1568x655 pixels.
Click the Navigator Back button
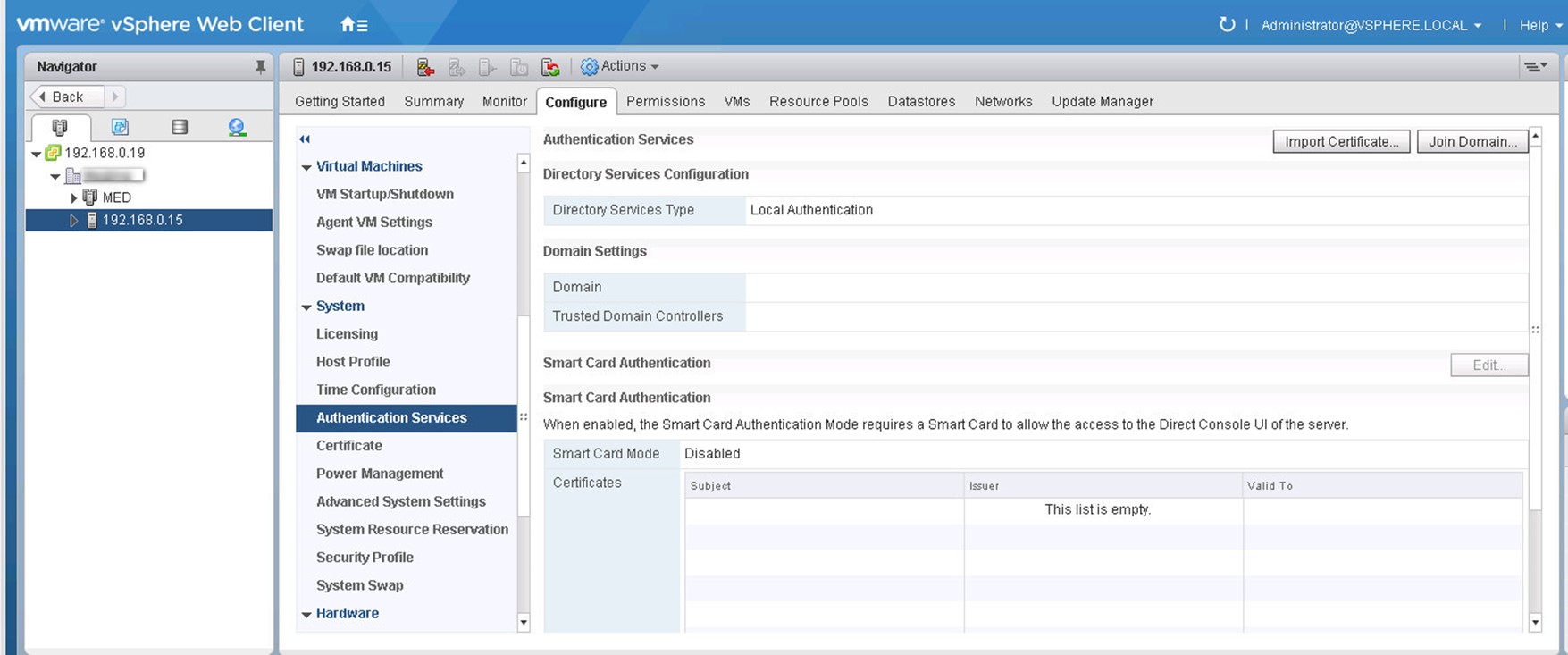click(x=67, y=97)
